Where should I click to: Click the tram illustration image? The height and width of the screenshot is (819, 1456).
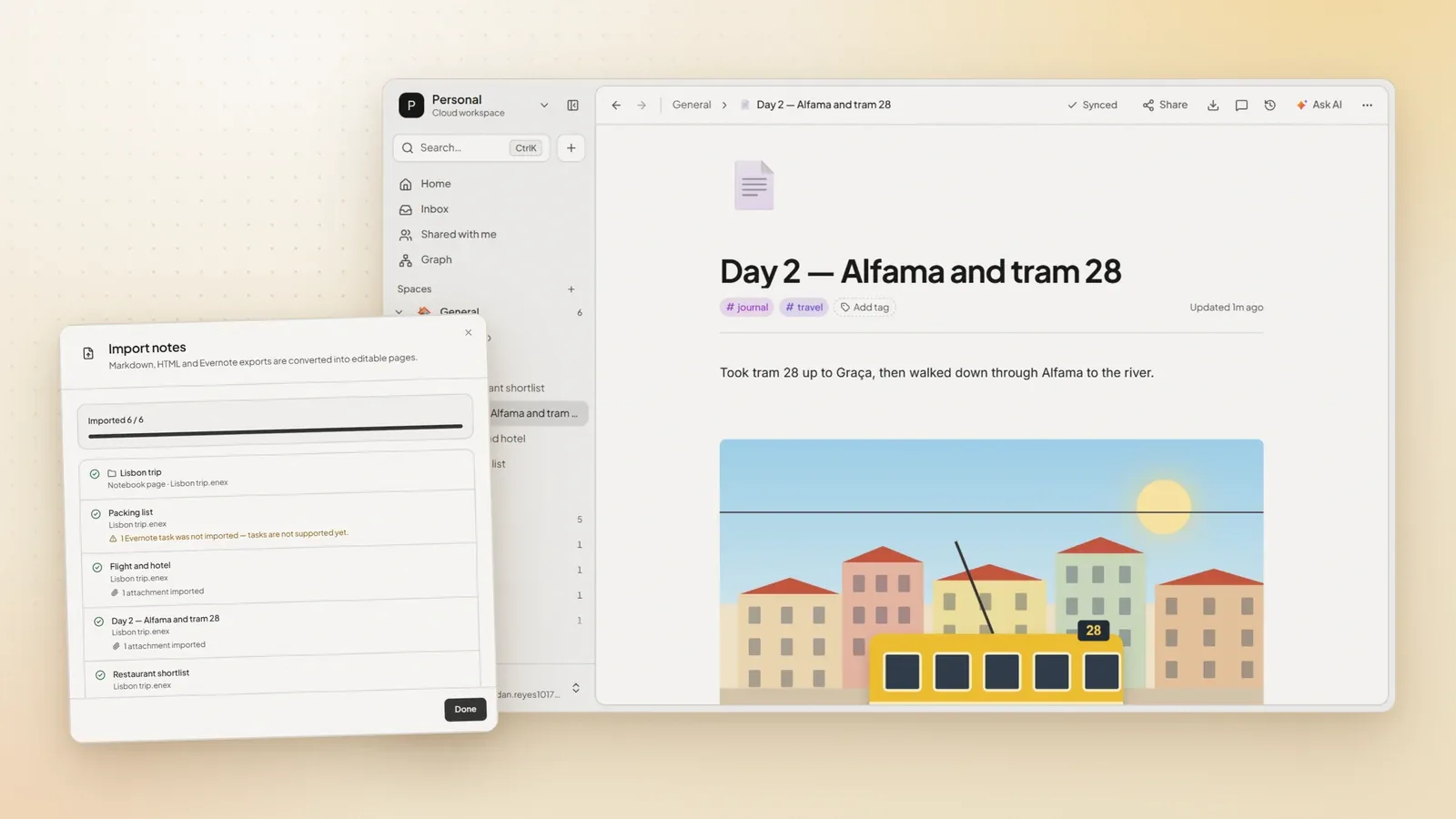[991, 571]
